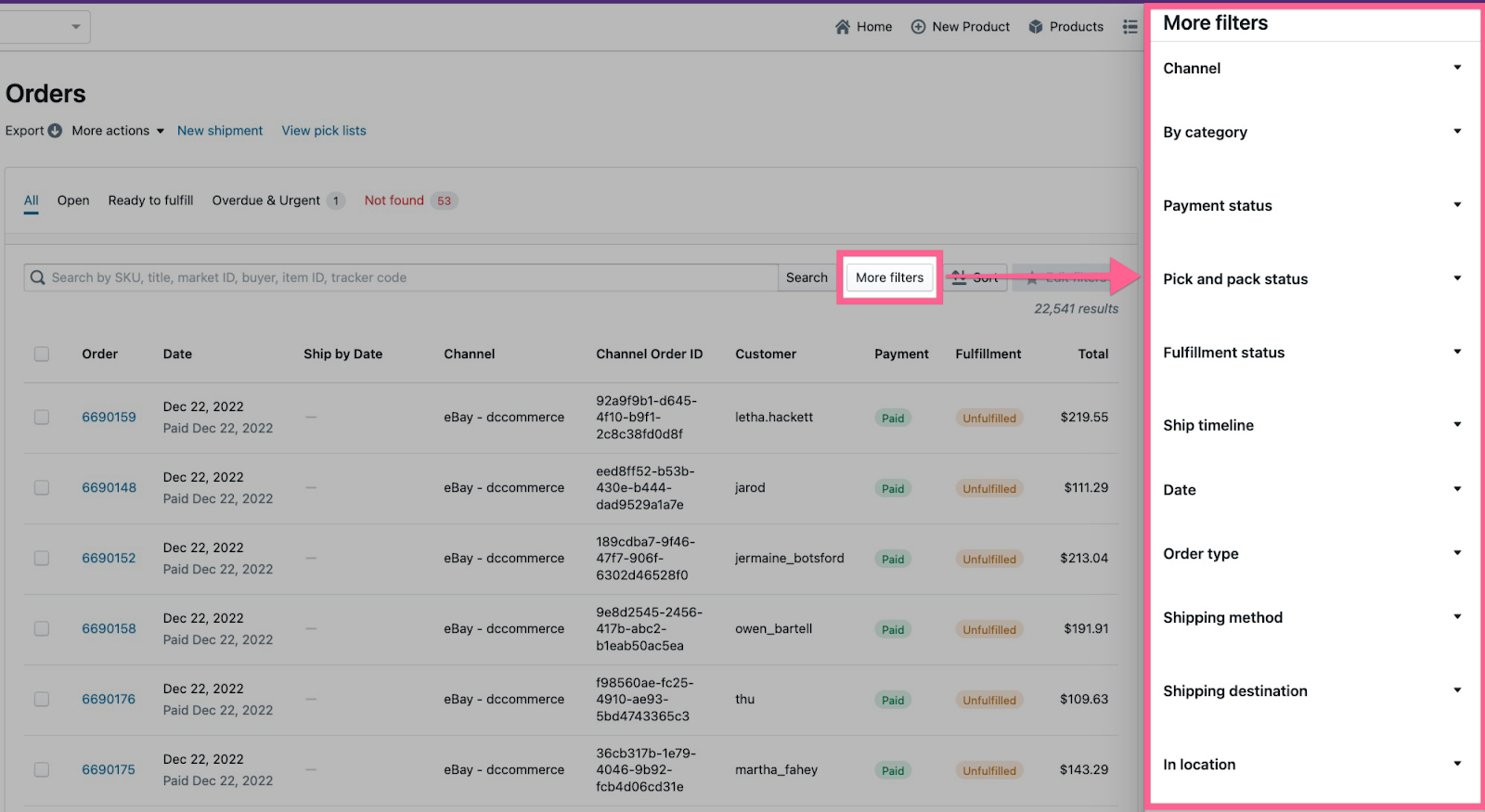
Task: Tick the select-all orders checkbox in header
Action: pos(42,354)
